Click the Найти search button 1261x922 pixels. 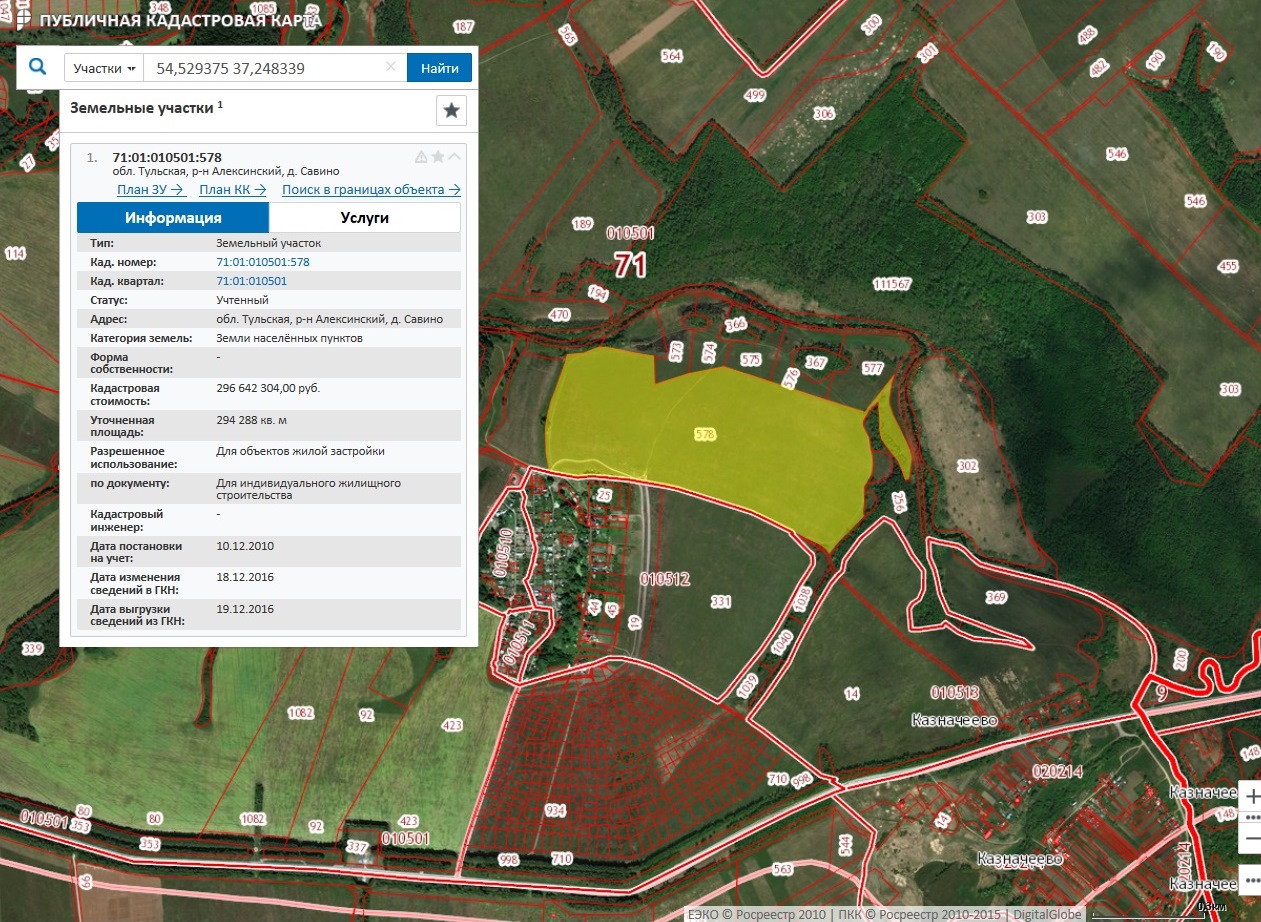439,68
